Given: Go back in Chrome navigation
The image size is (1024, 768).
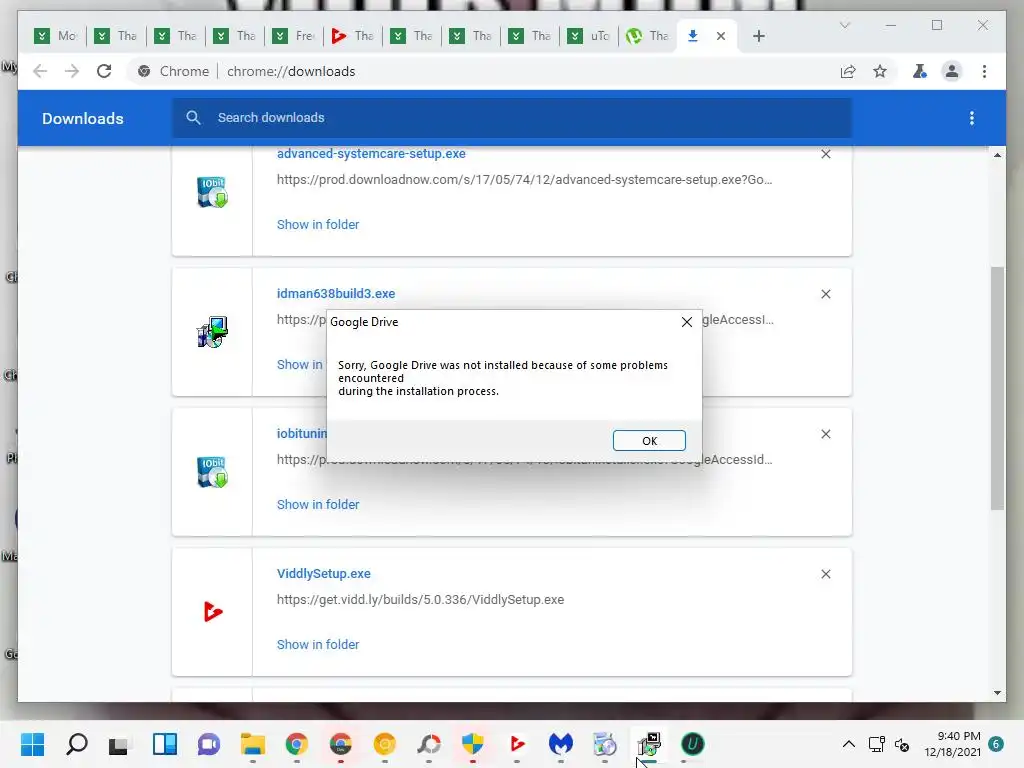Looking at the screenshot, I should coord(40,71).
